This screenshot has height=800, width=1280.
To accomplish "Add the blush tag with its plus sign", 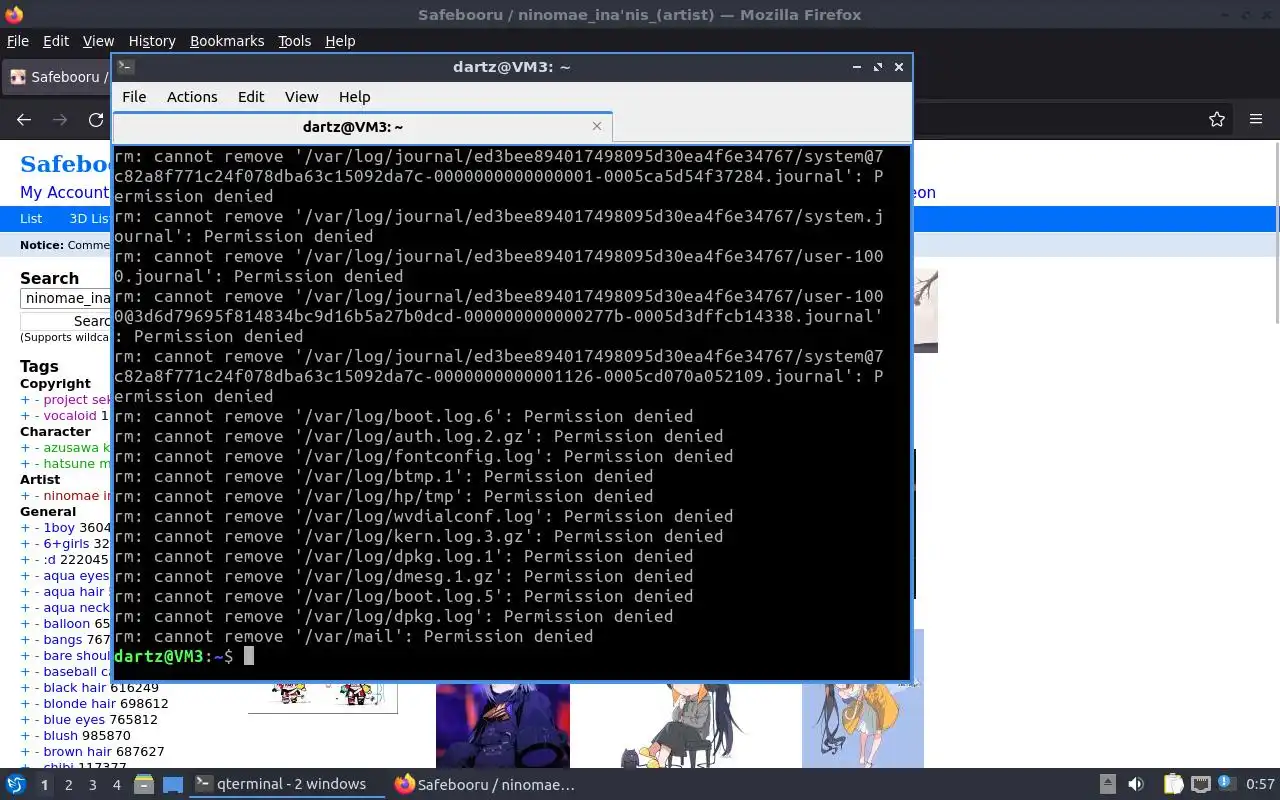I will tap(25, 735).
